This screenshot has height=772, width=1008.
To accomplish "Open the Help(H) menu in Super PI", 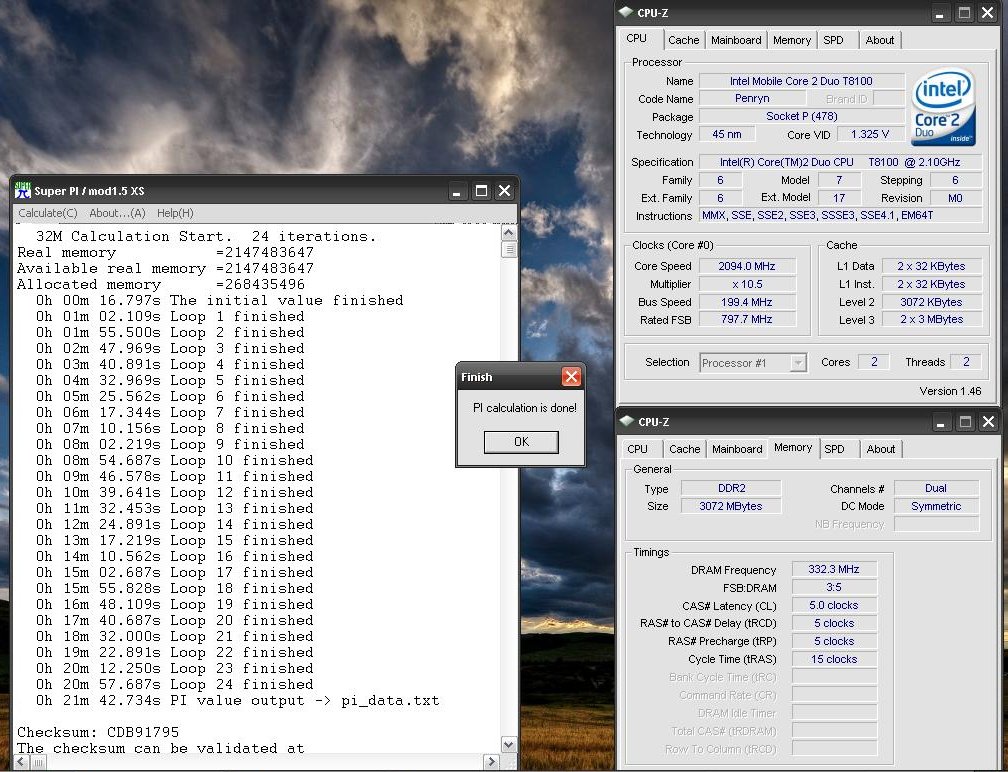I will point(175,213).
